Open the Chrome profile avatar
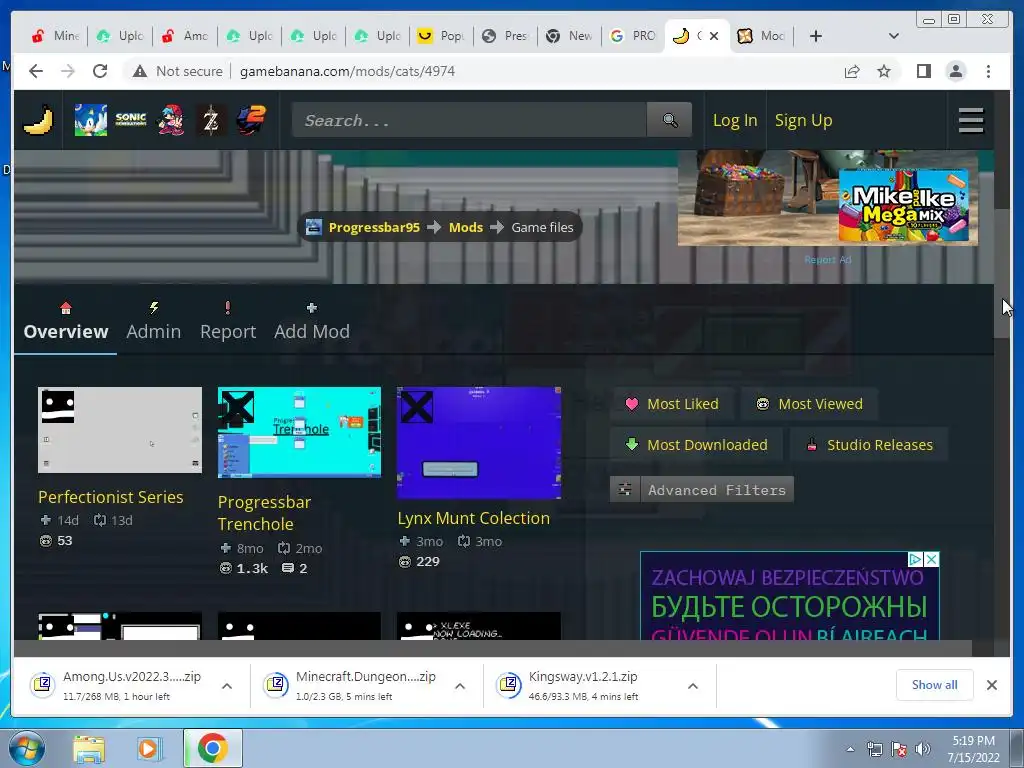1024x768 pixels. (955, 71)
